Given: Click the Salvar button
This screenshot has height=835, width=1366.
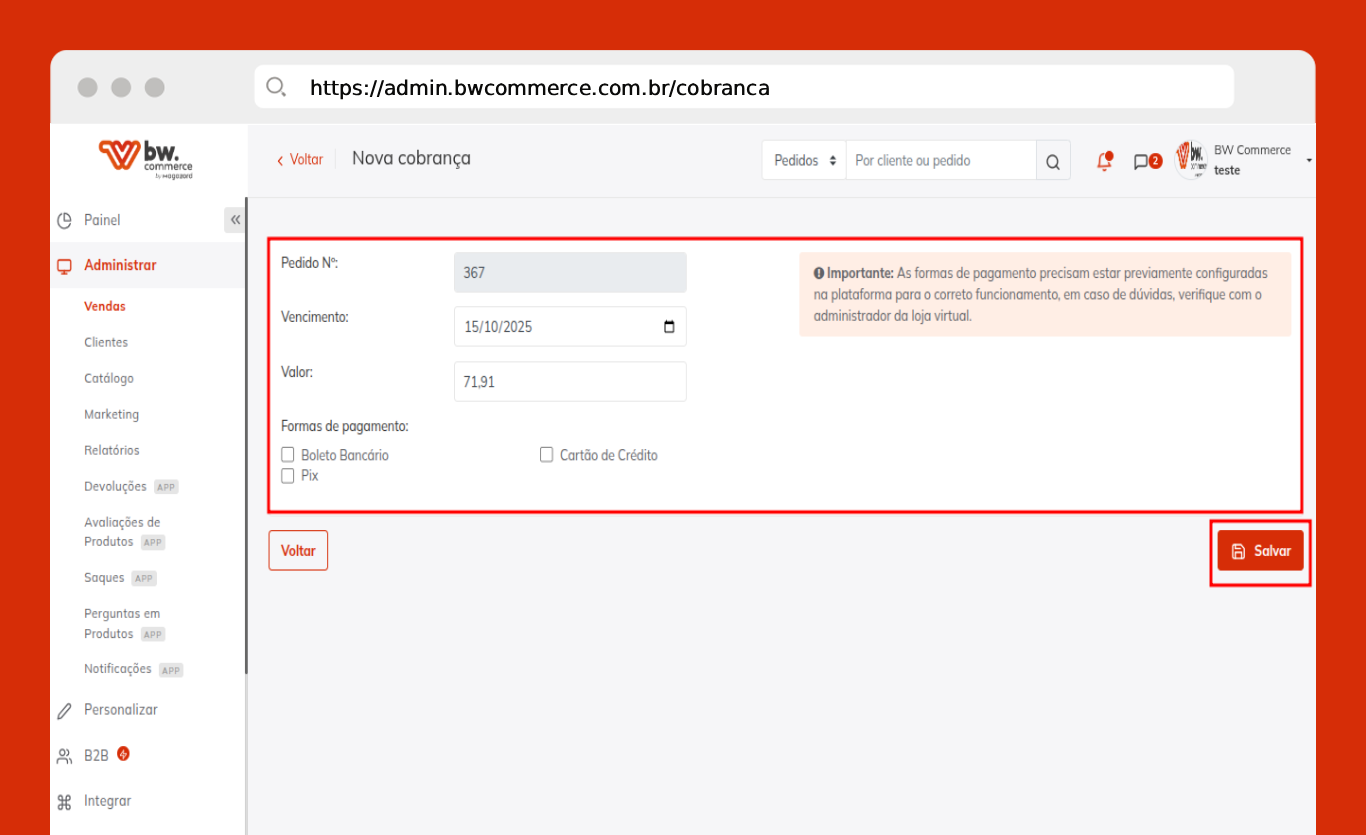Looking at the screenshot, I should (1260, 551).
